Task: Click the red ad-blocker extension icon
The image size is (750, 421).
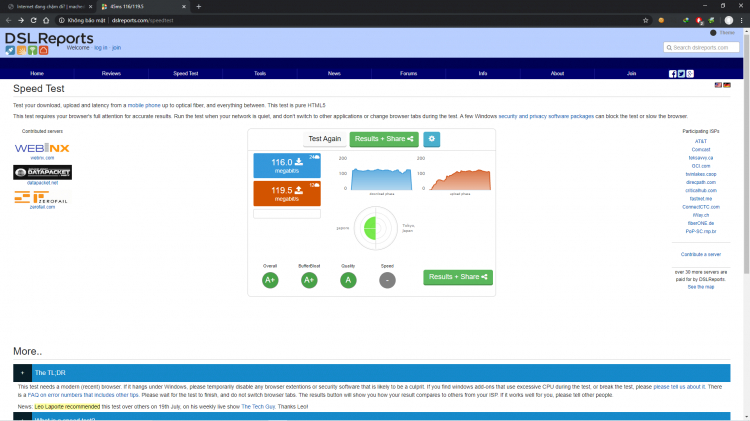Action: coord(699,20)
